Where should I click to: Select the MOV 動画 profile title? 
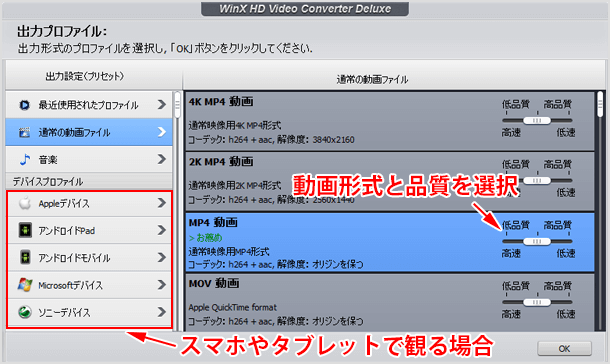pyautogui.click(x=214, y=283)
